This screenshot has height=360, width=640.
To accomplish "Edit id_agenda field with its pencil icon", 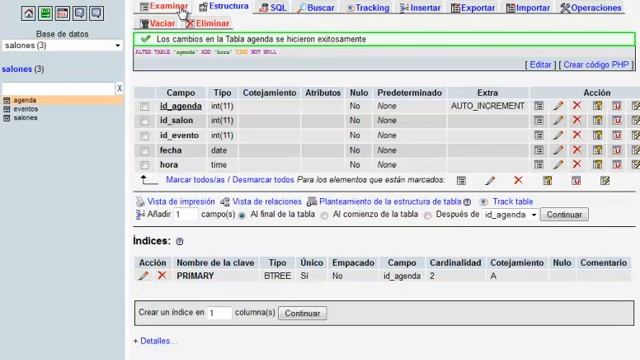I will [558, 106].
